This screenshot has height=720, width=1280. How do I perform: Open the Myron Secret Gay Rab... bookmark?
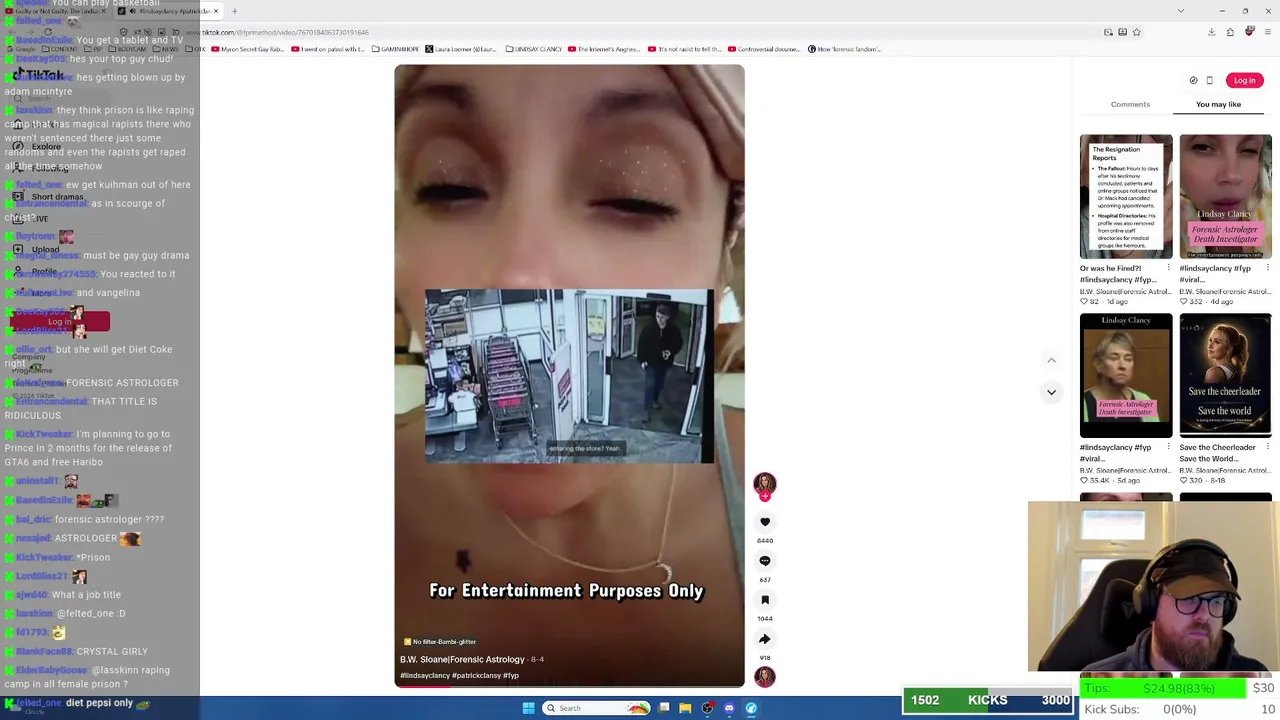click(247, 49)
